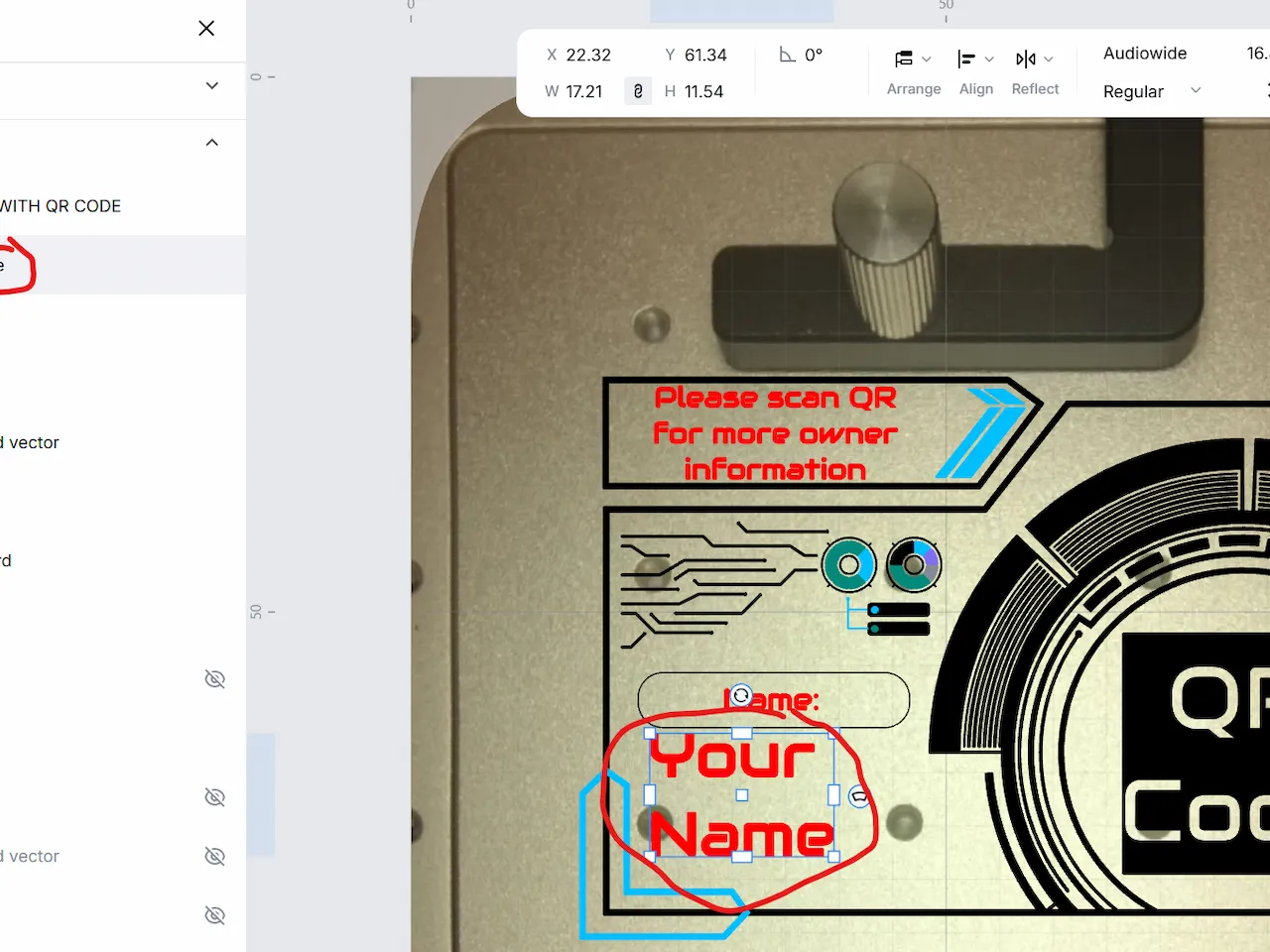Click the rotation angle field showing 0°
This screenshot has width=1270, height=952.
802,55
